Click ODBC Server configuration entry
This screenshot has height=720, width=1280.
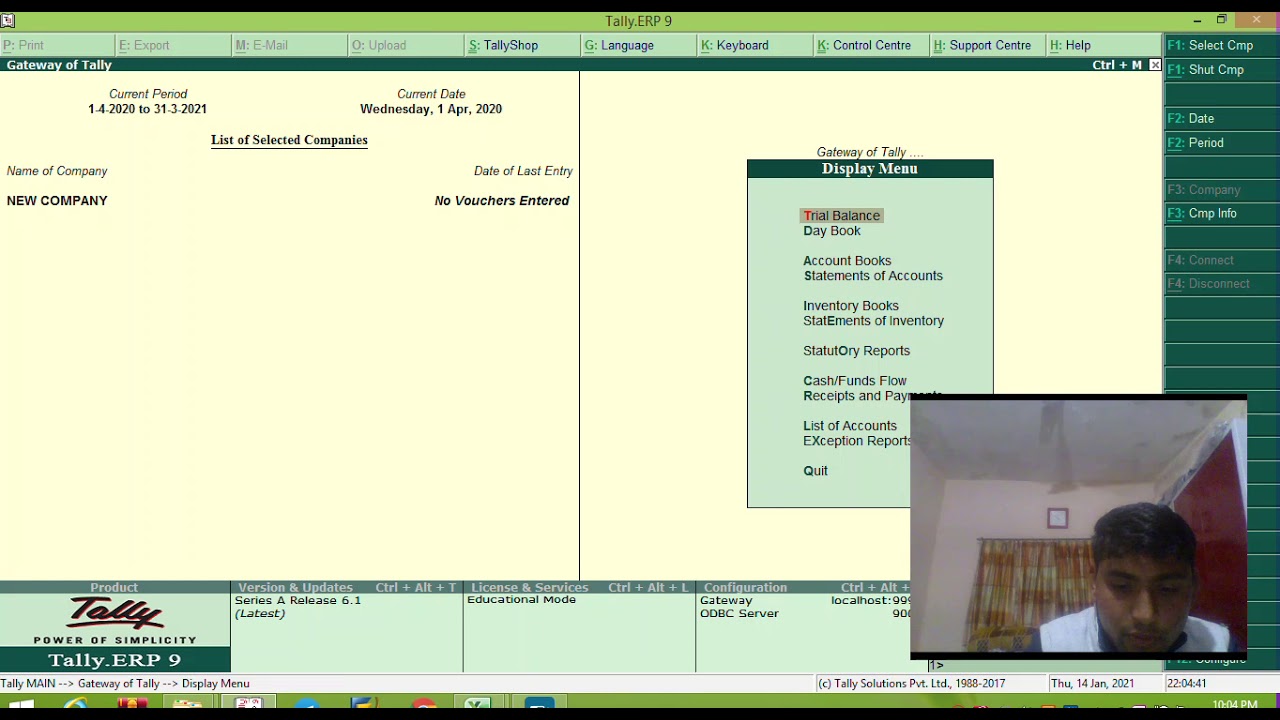[739, 614]
